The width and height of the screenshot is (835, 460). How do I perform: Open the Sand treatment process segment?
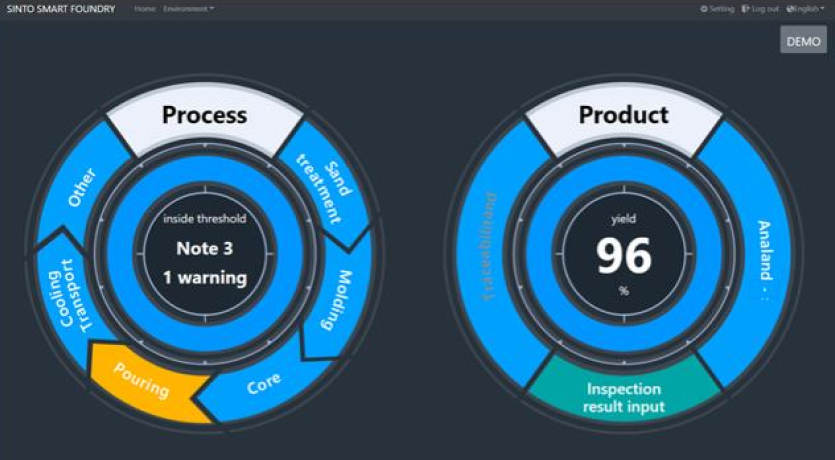320,178
